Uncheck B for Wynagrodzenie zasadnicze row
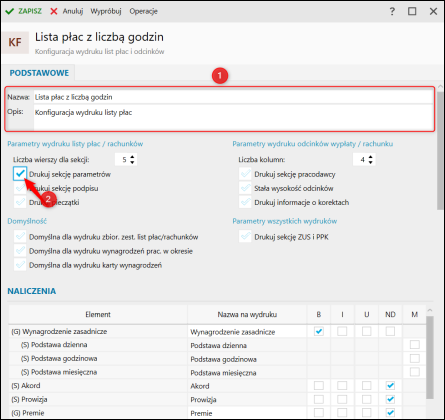Viewport: 445px width, 420px height. [319, 331]
